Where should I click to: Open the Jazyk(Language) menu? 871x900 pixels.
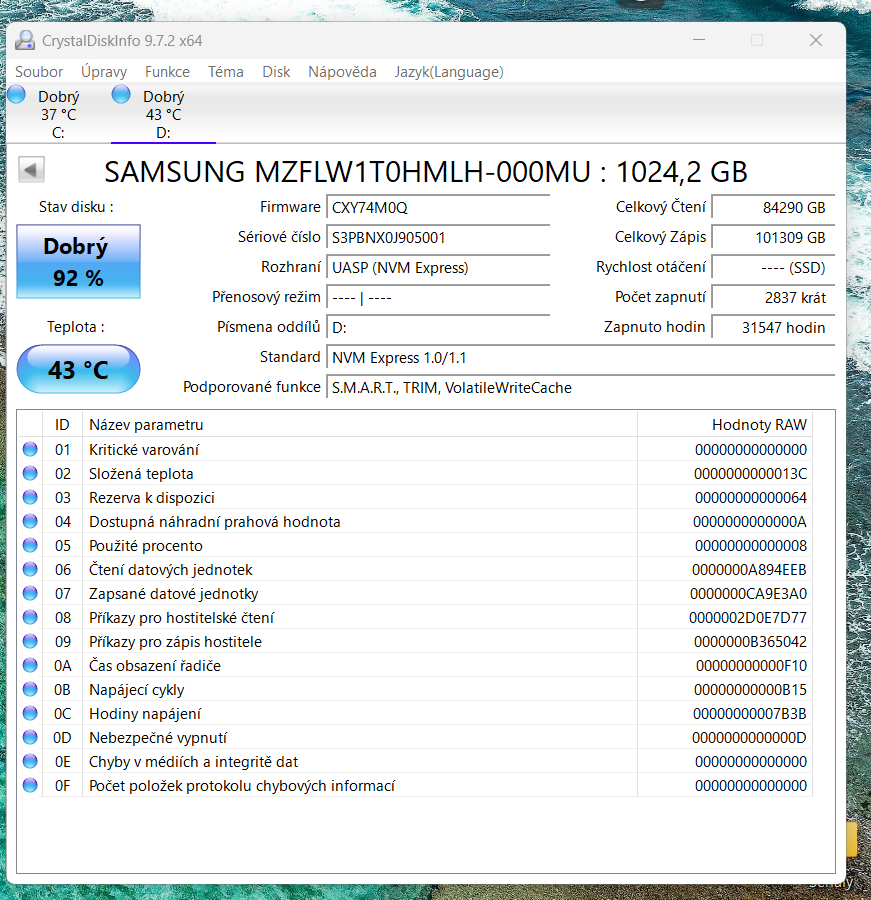(452, 71)
